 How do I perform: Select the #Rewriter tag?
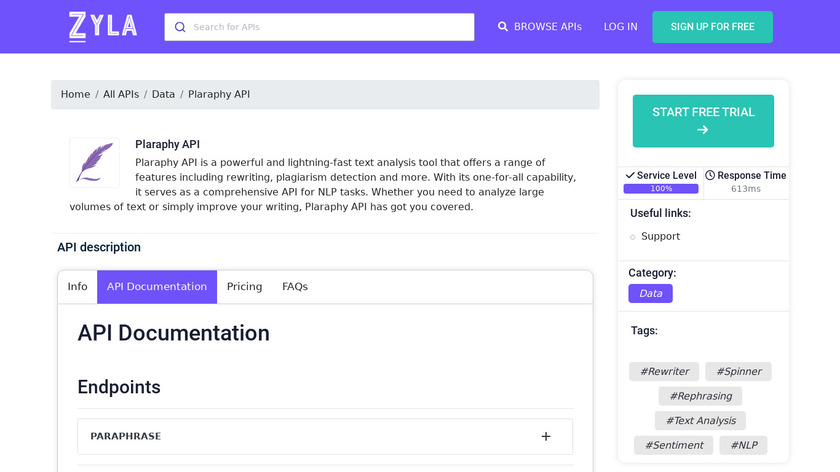point(664,372)
